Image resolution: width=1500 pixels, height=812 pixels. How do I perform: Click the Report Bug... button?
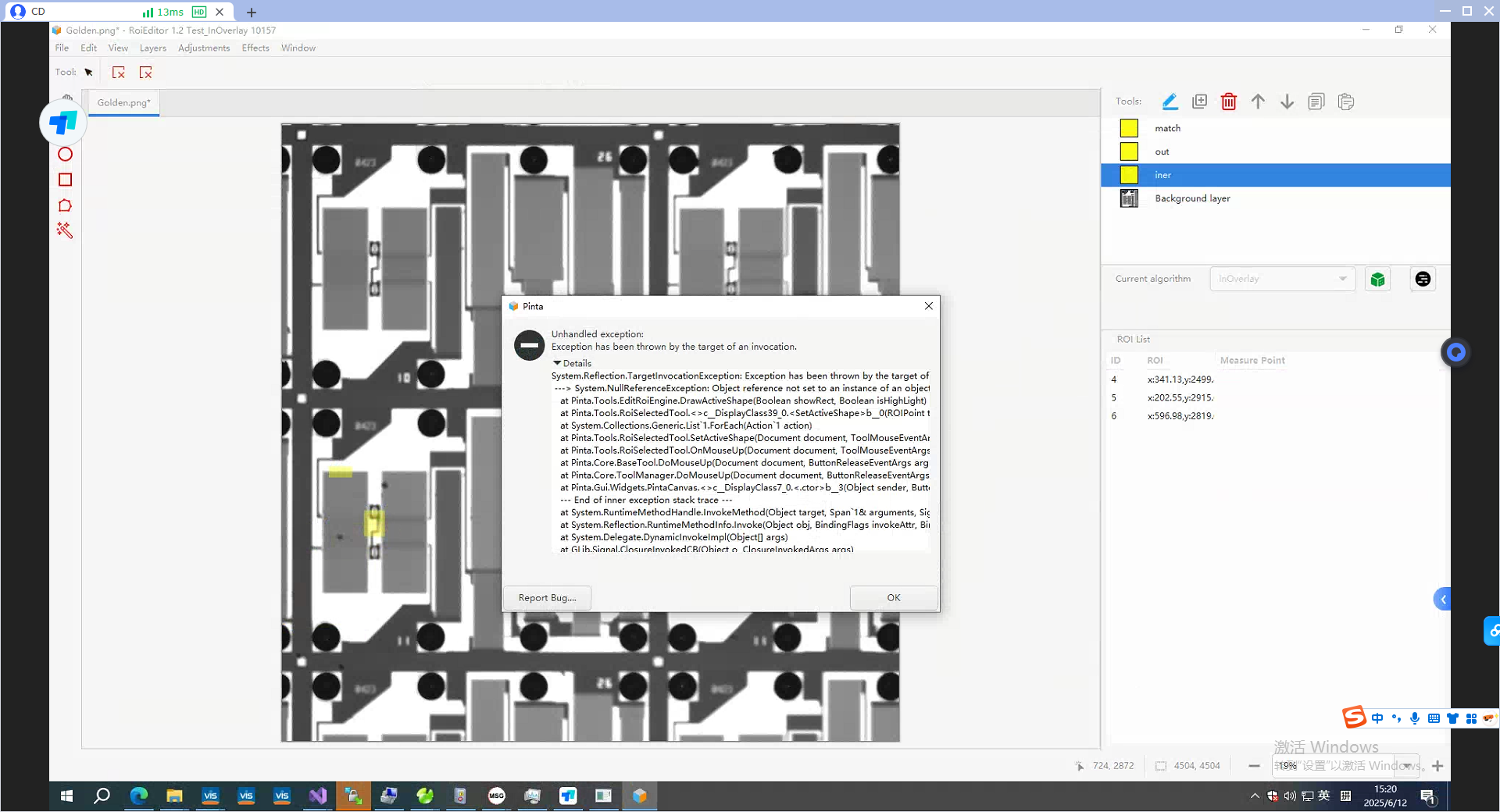coord(547,598)
